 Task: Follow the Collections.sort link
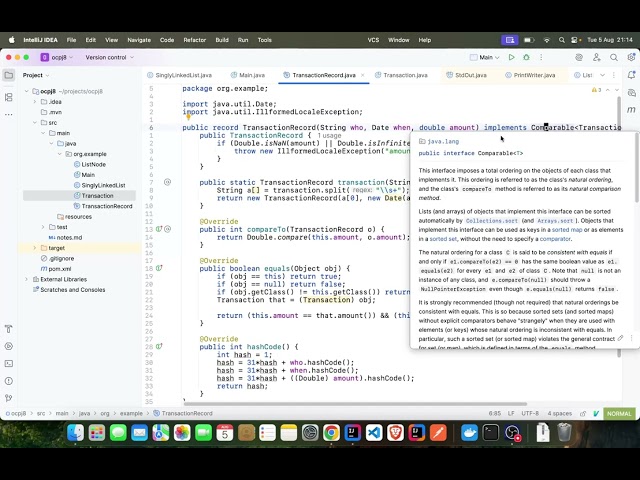pos(491,221)
